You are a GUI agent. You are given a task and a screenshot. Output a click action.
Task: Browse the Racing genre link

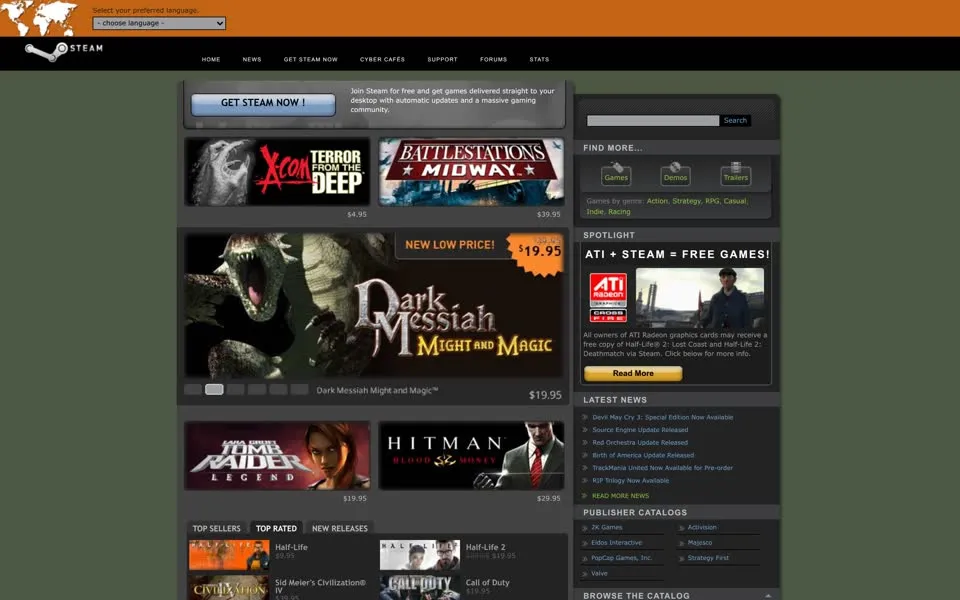tap(619, 212)
